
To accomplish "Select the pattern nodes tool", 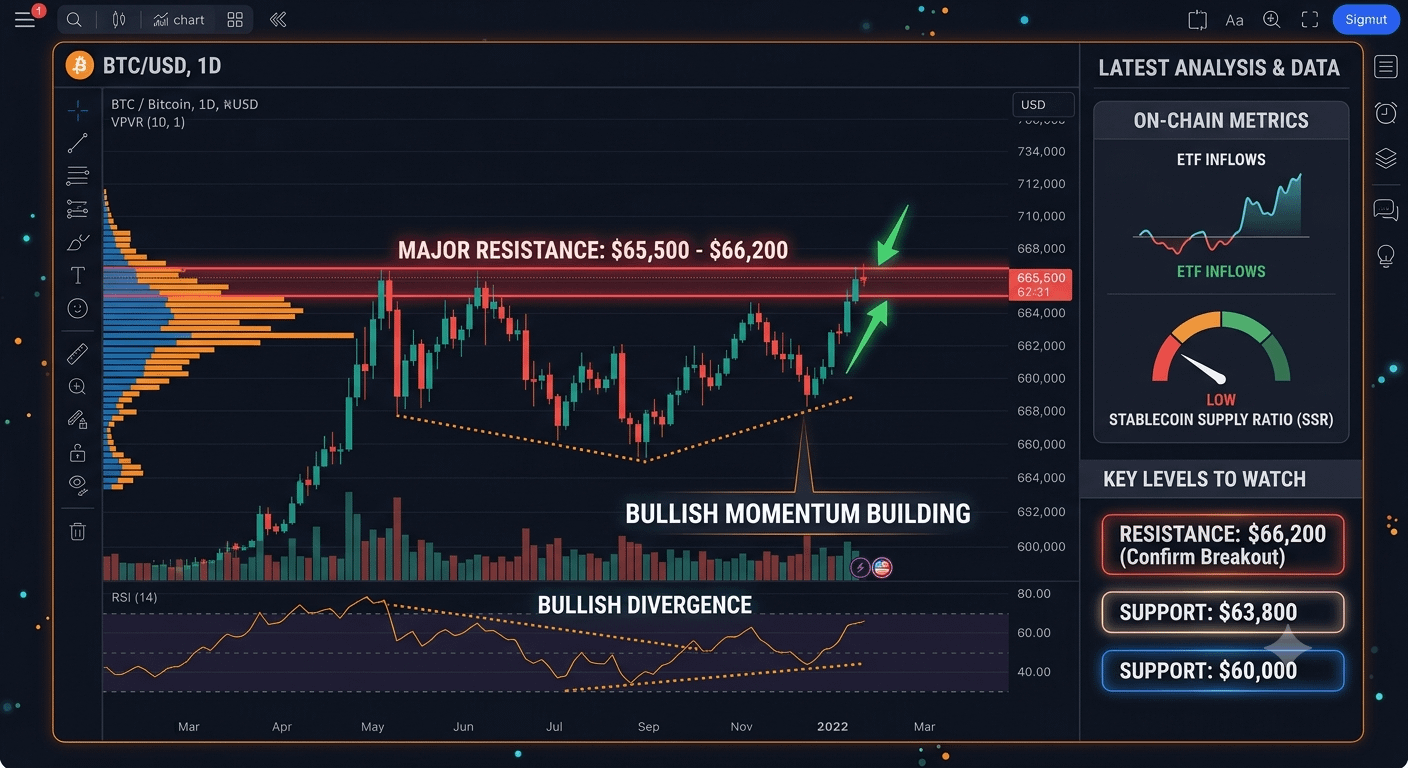I will tap(77, 209).
